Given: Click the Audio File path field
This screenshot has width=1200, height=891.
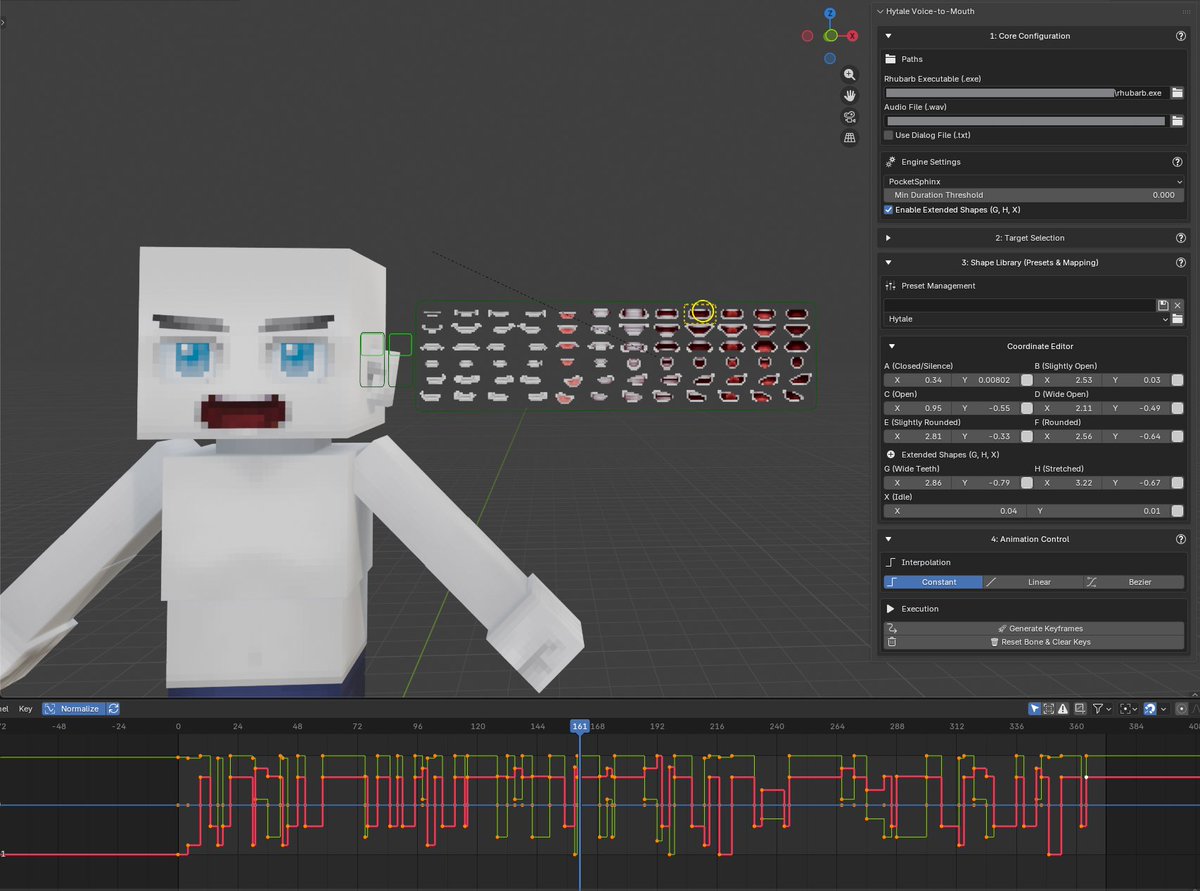Looking at the screenshot, I should [1026, 121].
